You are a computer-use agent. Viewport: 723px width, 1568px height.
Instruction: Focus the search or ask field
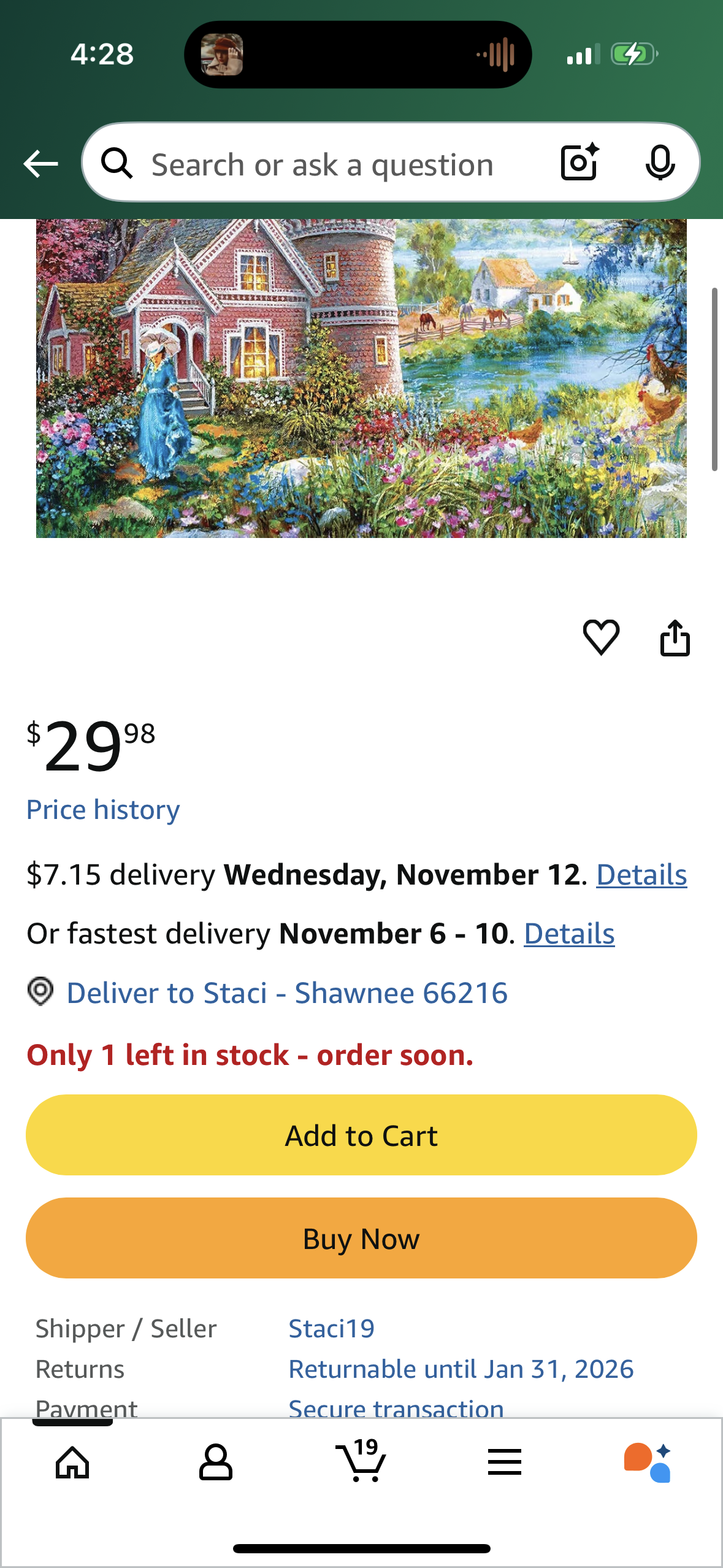point(323,165)
